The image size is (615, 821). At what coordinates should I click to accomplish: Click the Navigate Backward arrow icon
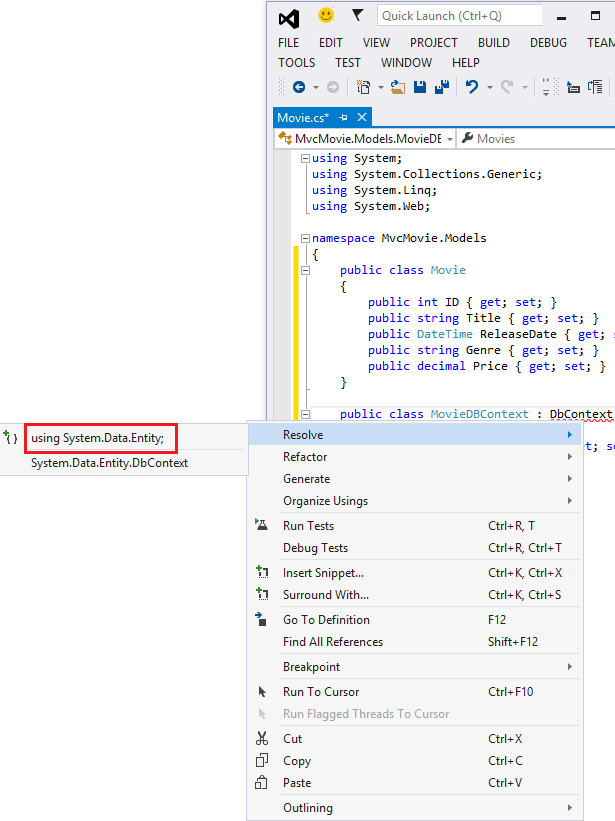point(299,87)
